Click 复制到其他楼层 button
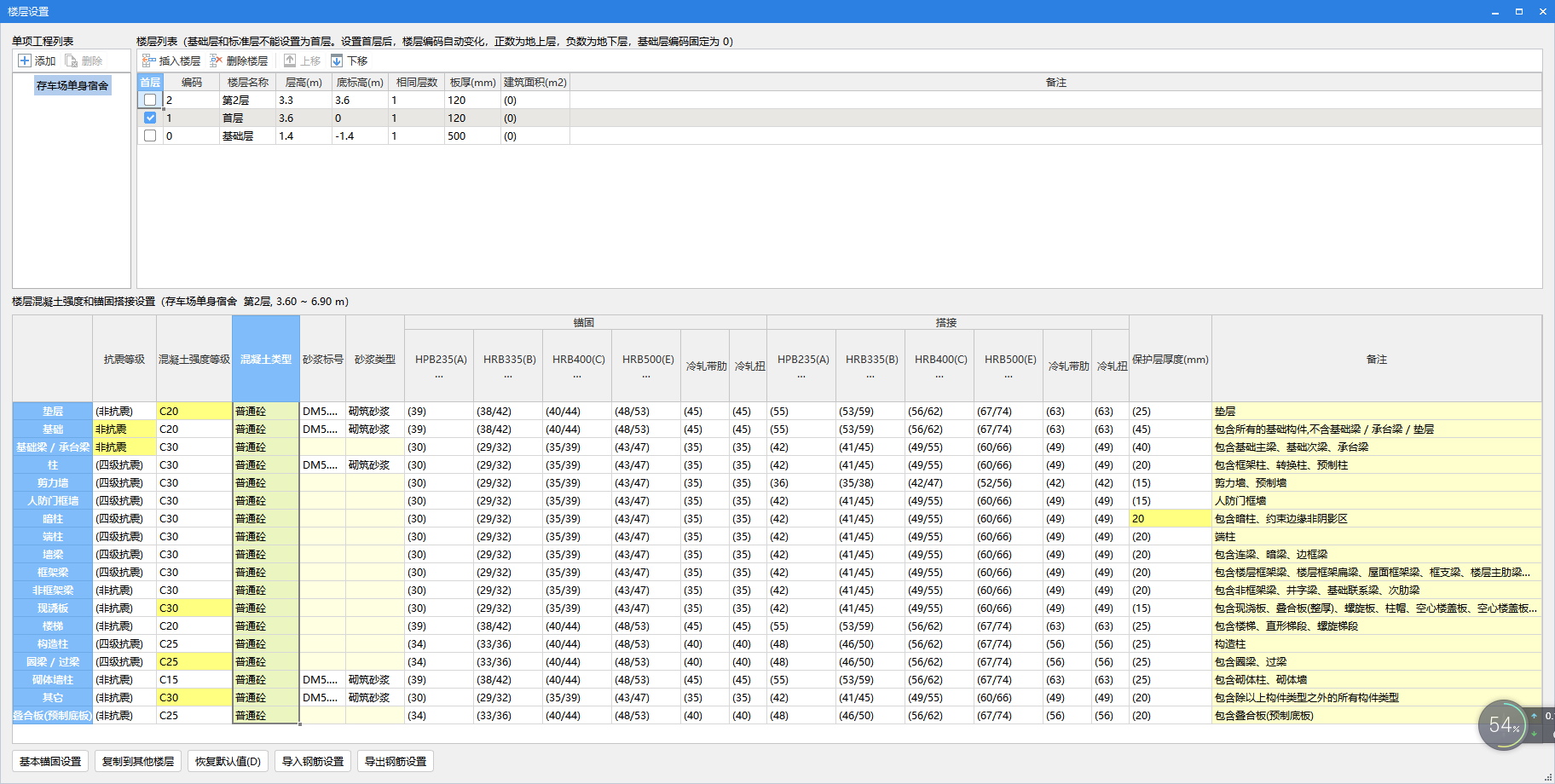This screenshot has width=1555, height=784. [x=138, y=761]
